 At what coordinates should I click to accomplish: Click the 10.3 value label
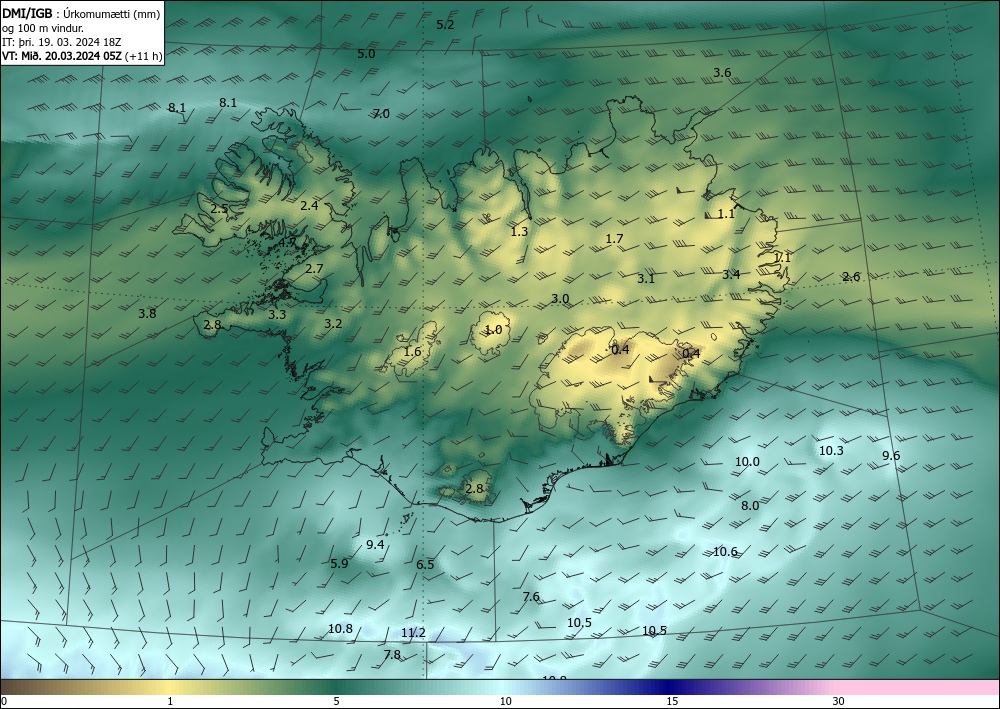tap(831, 451)
